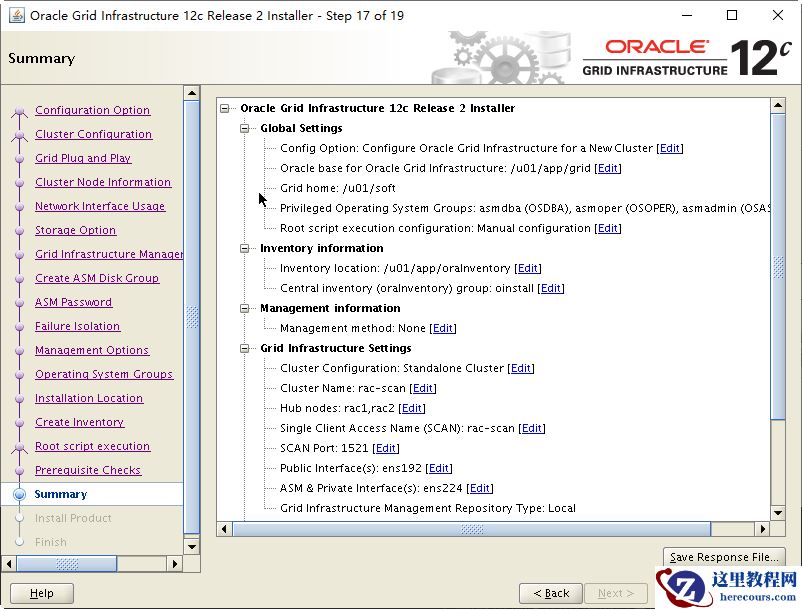
Task: Select Privileged Operating System Groups row
Action: point(524,208)
